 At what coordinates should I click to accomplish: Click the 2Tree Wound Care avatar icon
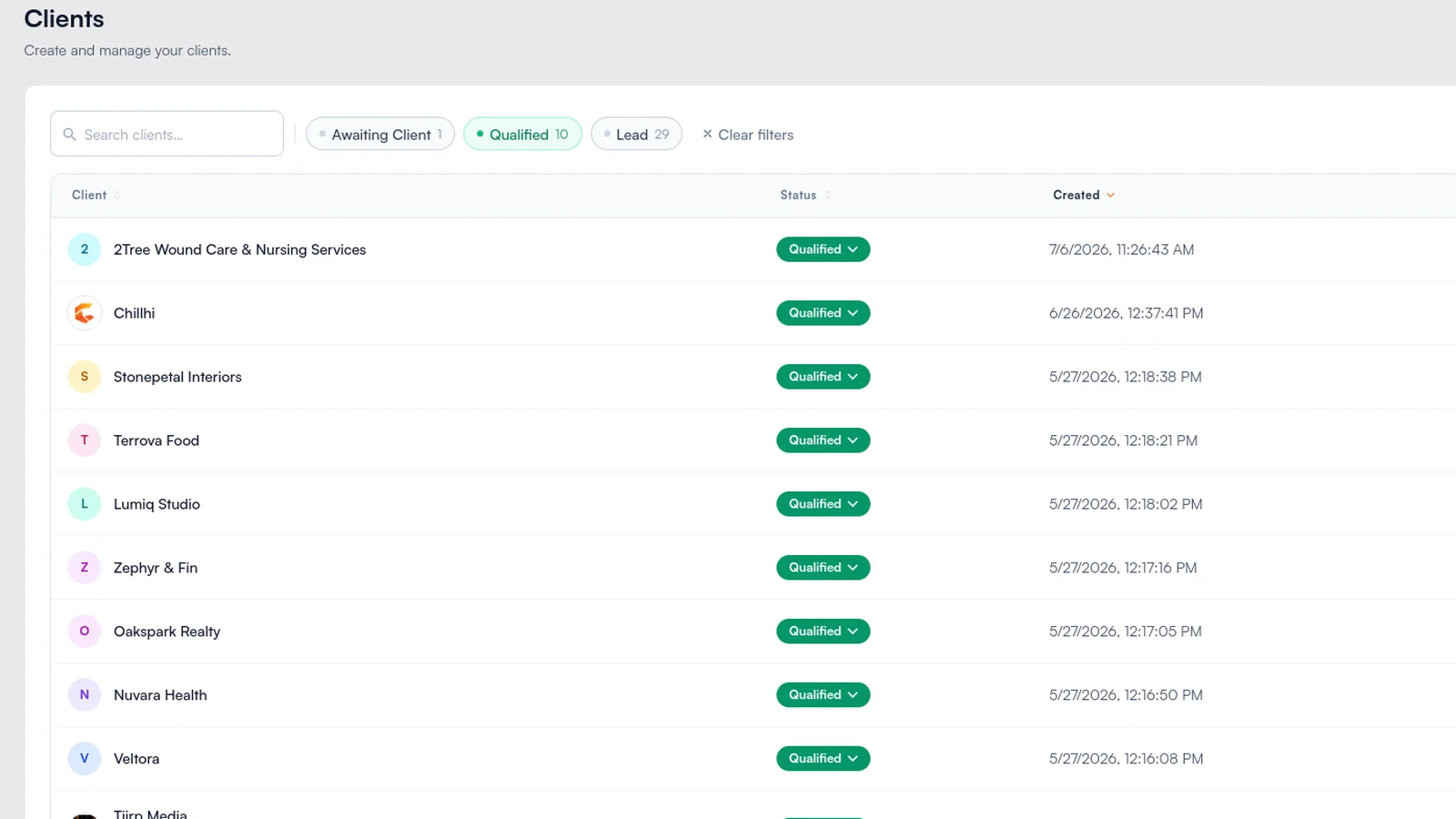click(85, 249)
